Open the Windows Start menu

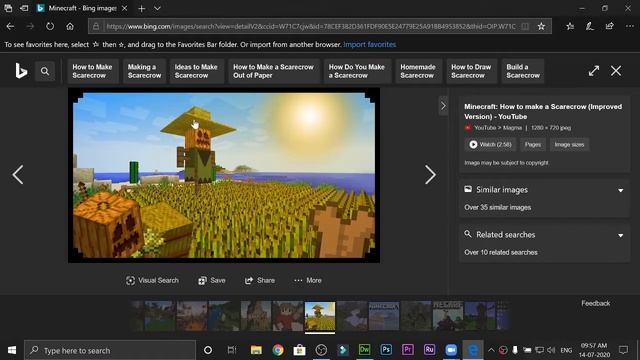pyautogui.click(x=12, y=350)
